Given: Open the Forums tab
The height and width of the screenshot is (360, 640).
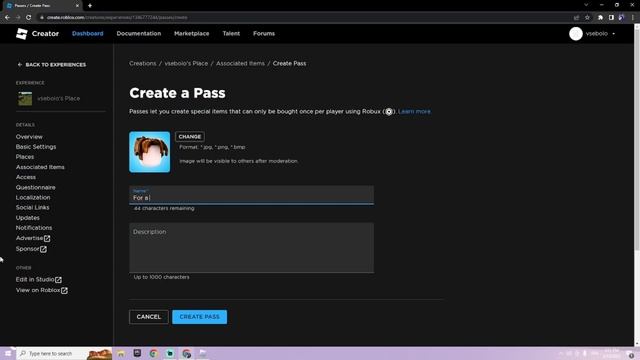Looking at the screenshot, I should pyautogui.click(x=264, y=33).
